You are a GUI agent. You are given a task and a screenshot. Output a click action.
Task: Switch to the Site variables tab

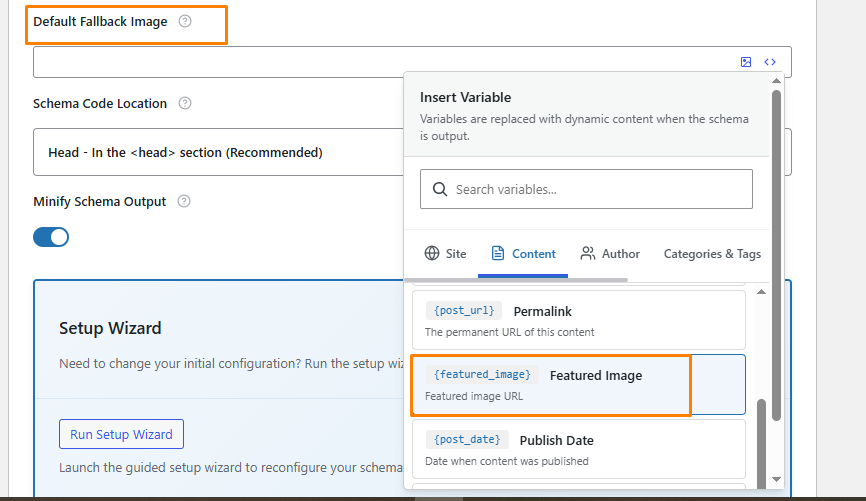click(445, 254)
